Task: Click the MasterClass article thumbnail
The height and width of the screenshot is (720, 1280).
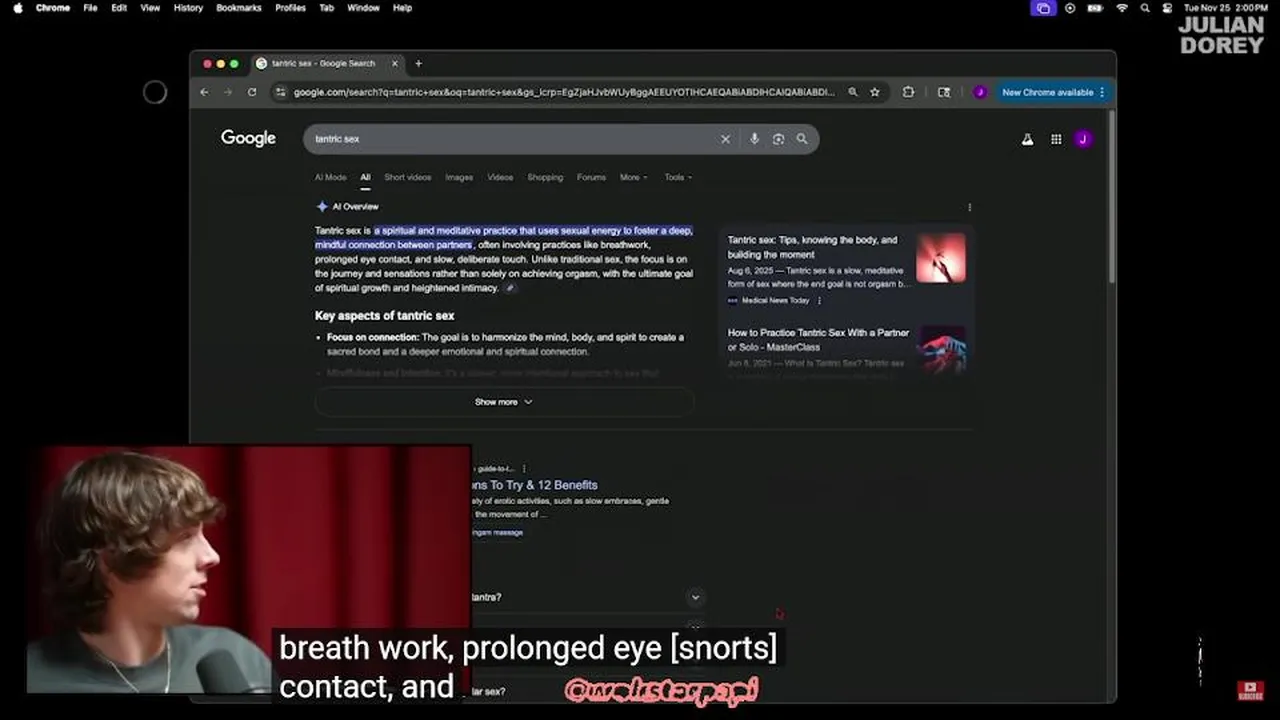Action: point(942,349)
